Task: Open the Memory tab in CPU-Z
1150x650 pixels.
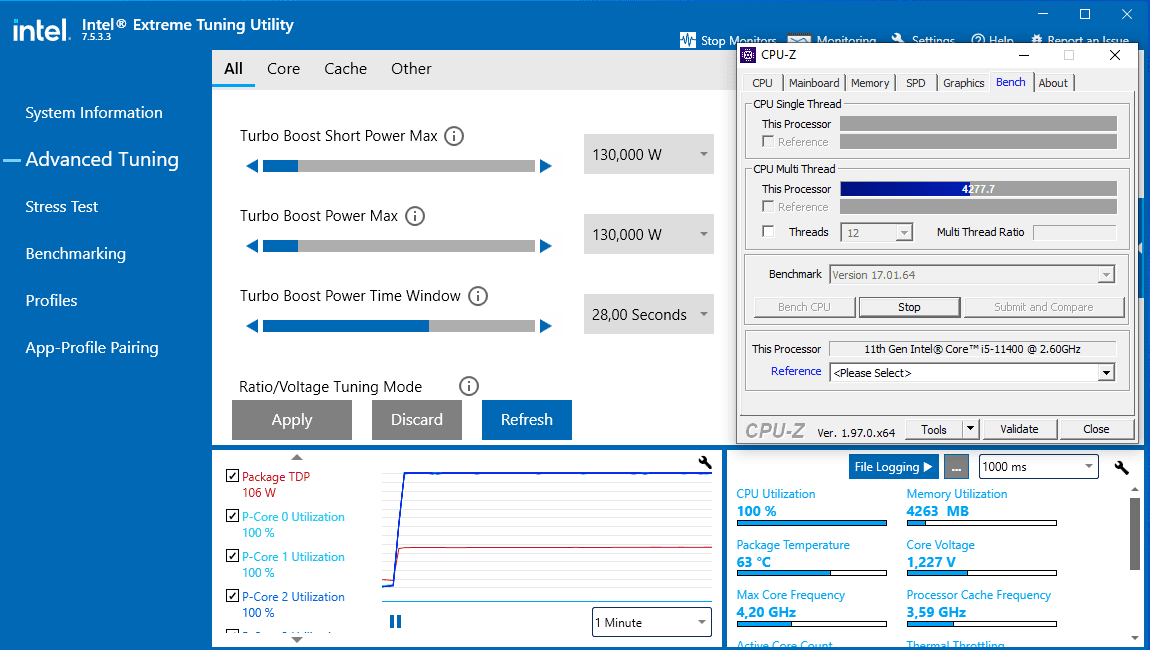Action: click(870, 83)
